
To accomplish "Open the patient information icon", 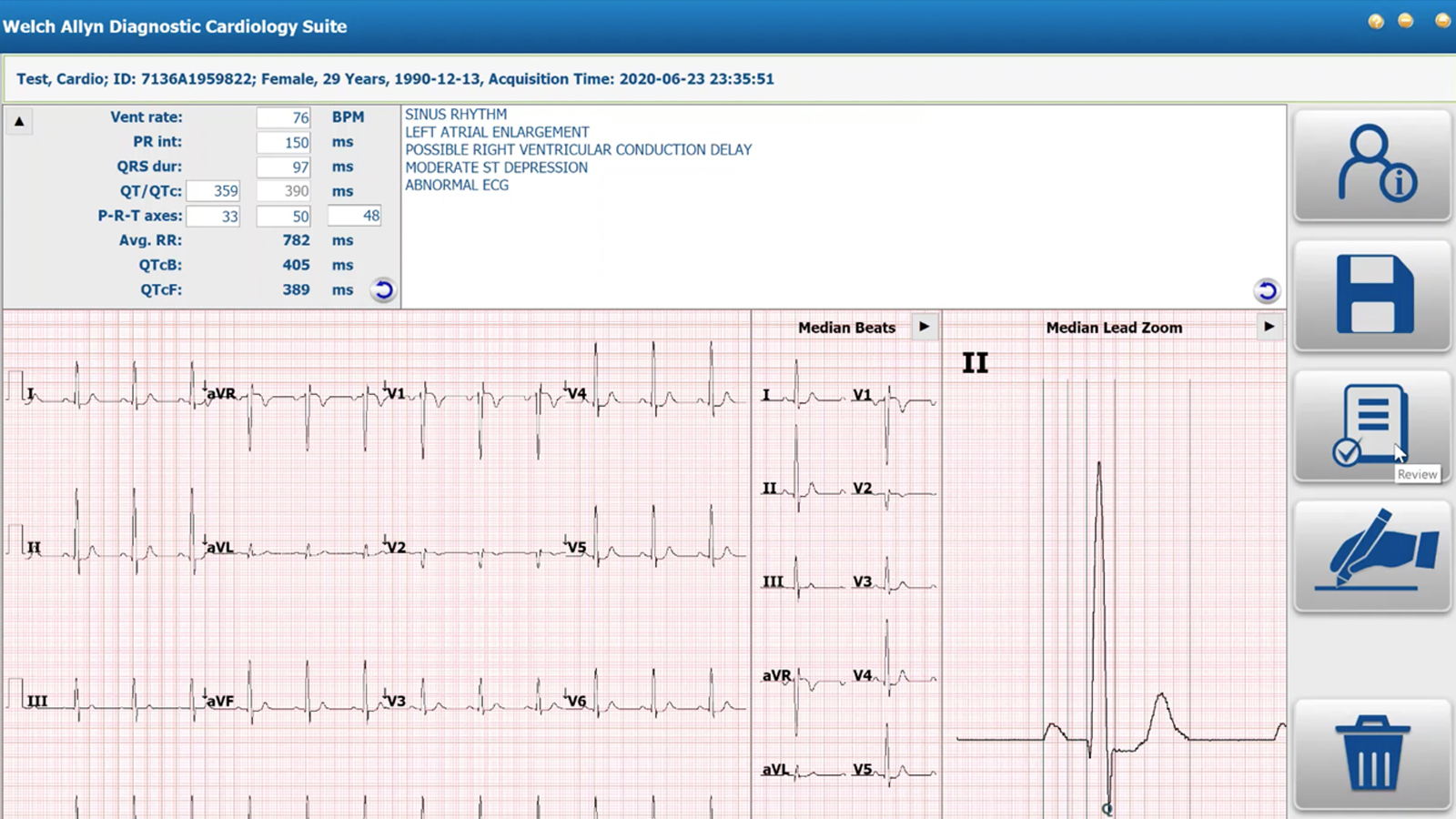I will click(1372, 166).
